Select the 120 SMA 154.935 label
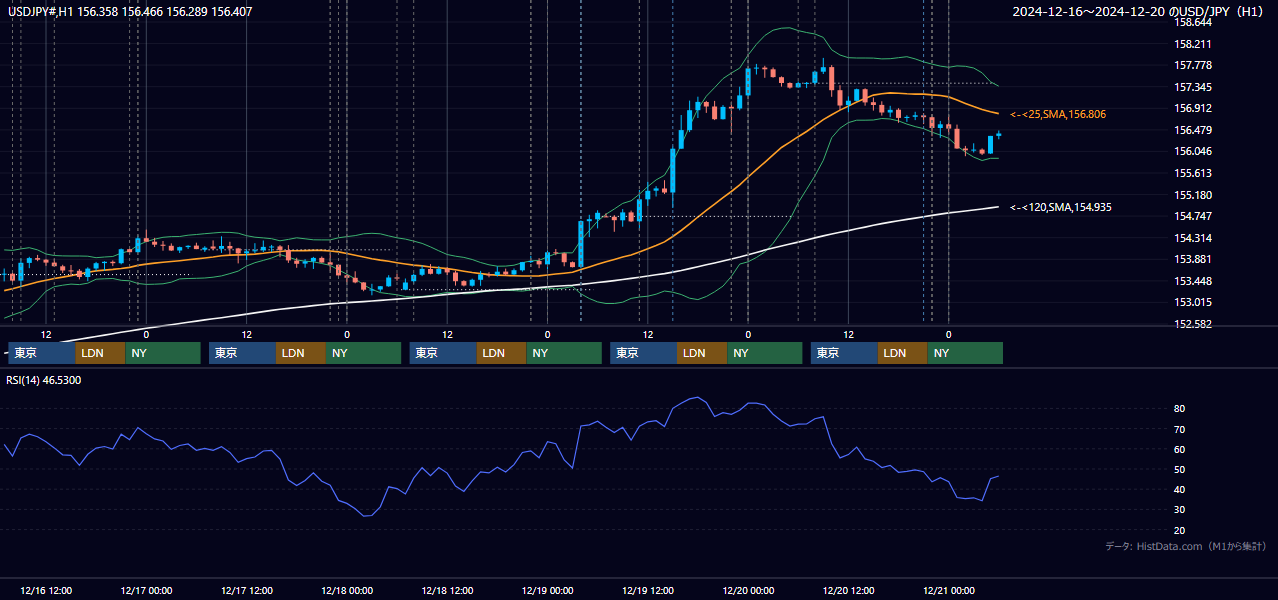1278x600 pixels. pyautogui.click(x=1061, y=207)
